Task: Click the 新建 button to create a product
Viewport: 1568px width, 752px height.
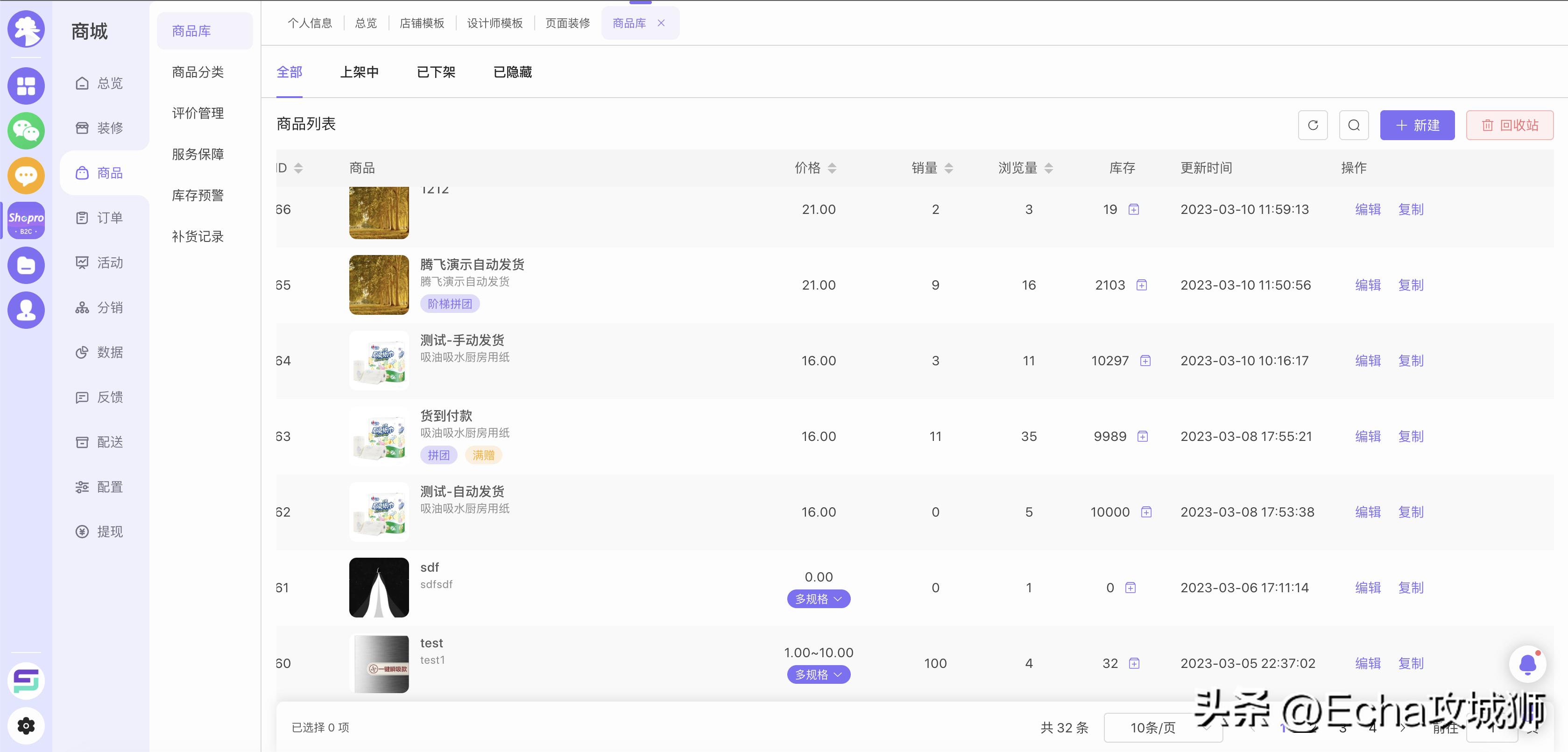Action: click(1417, 125)
